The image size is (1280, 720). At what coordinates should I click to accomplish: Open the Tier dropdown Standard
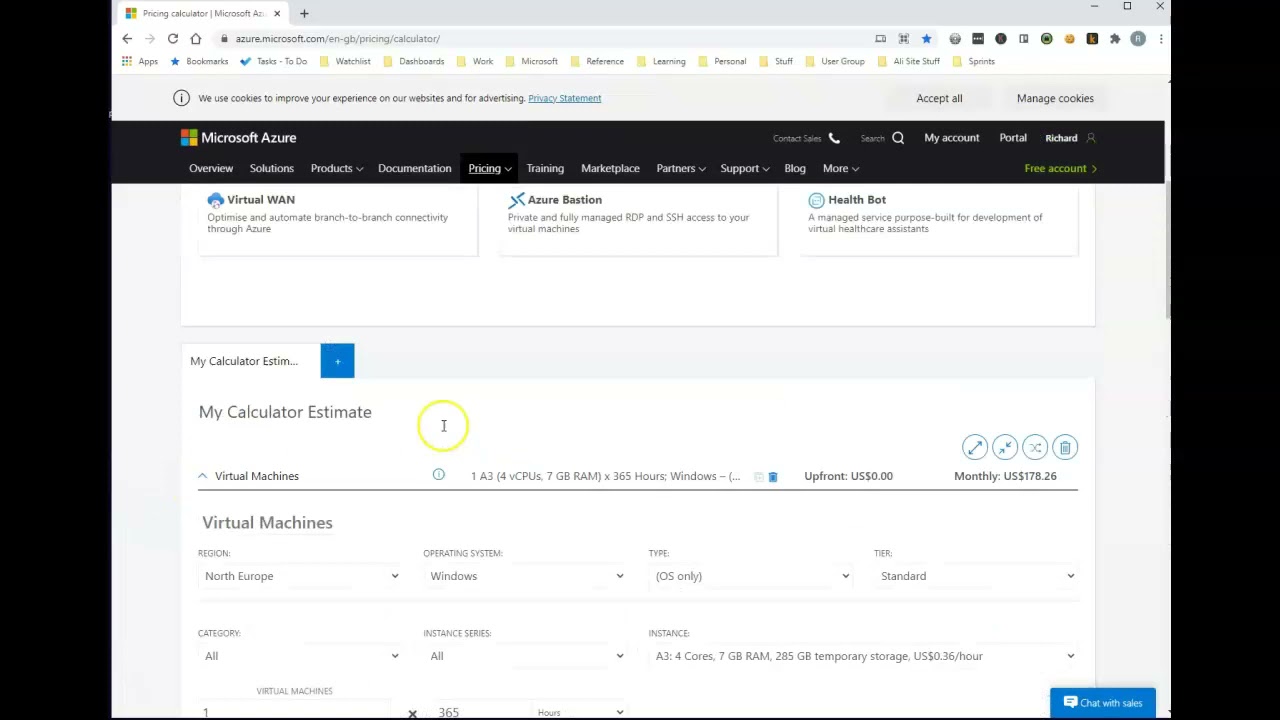click(x=976, y=576)
